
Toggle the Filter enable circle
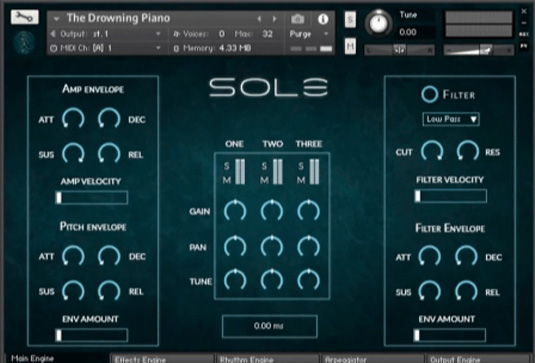pyautogui.click(x=429, y=94)
